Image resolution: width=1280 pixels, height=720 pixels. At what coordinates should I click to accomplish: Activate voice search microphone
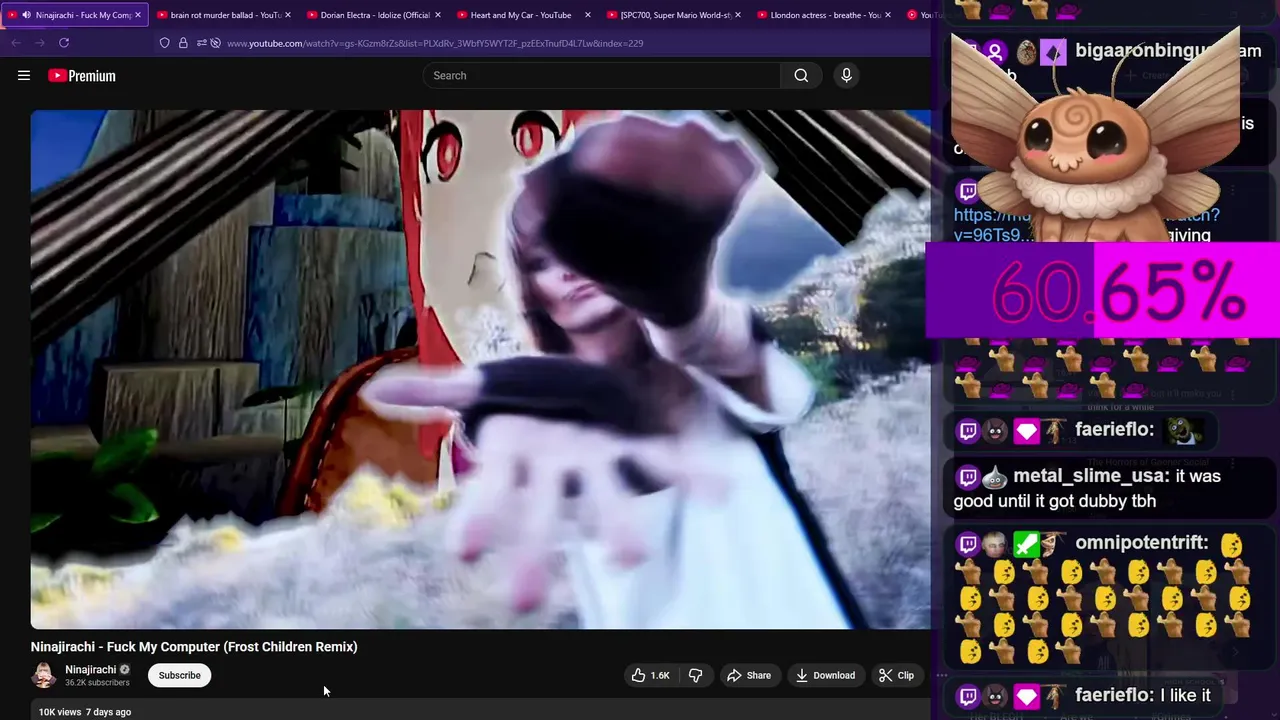(x=846, y=75)
